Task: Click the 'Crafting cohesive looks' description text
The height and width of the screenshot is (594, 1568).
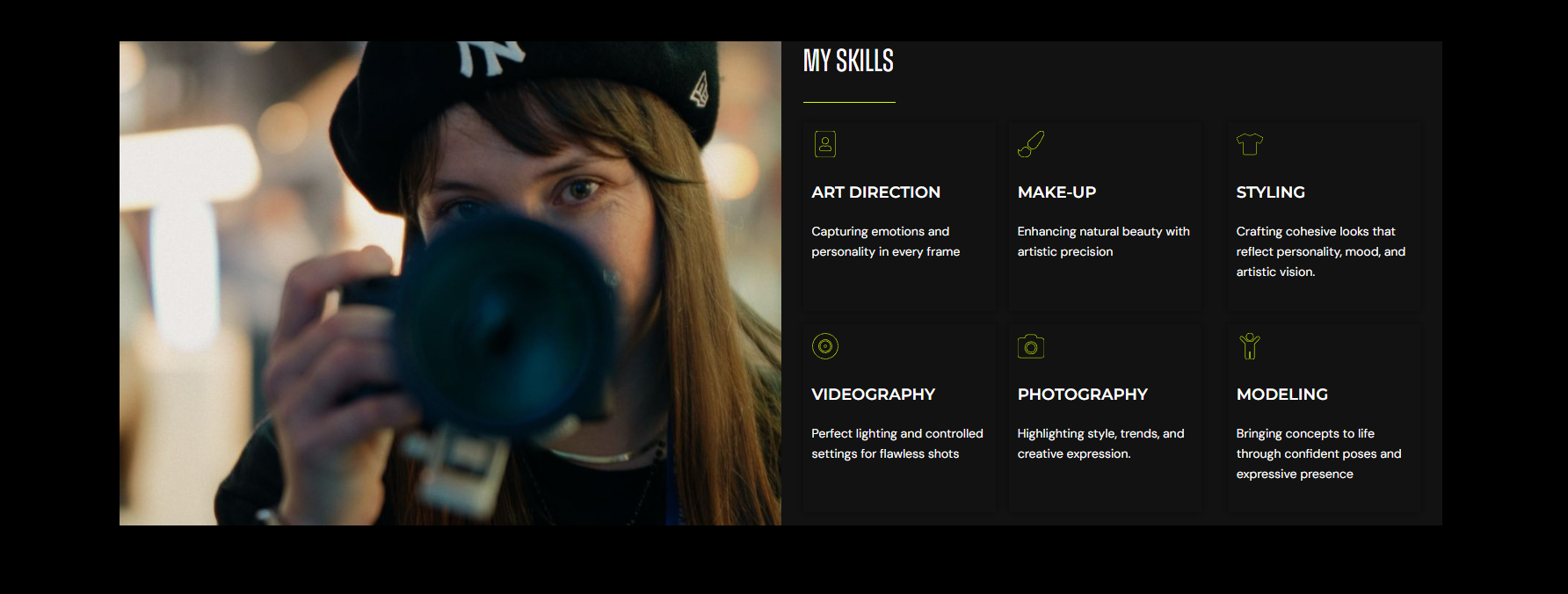Action: click(1320, 251)
